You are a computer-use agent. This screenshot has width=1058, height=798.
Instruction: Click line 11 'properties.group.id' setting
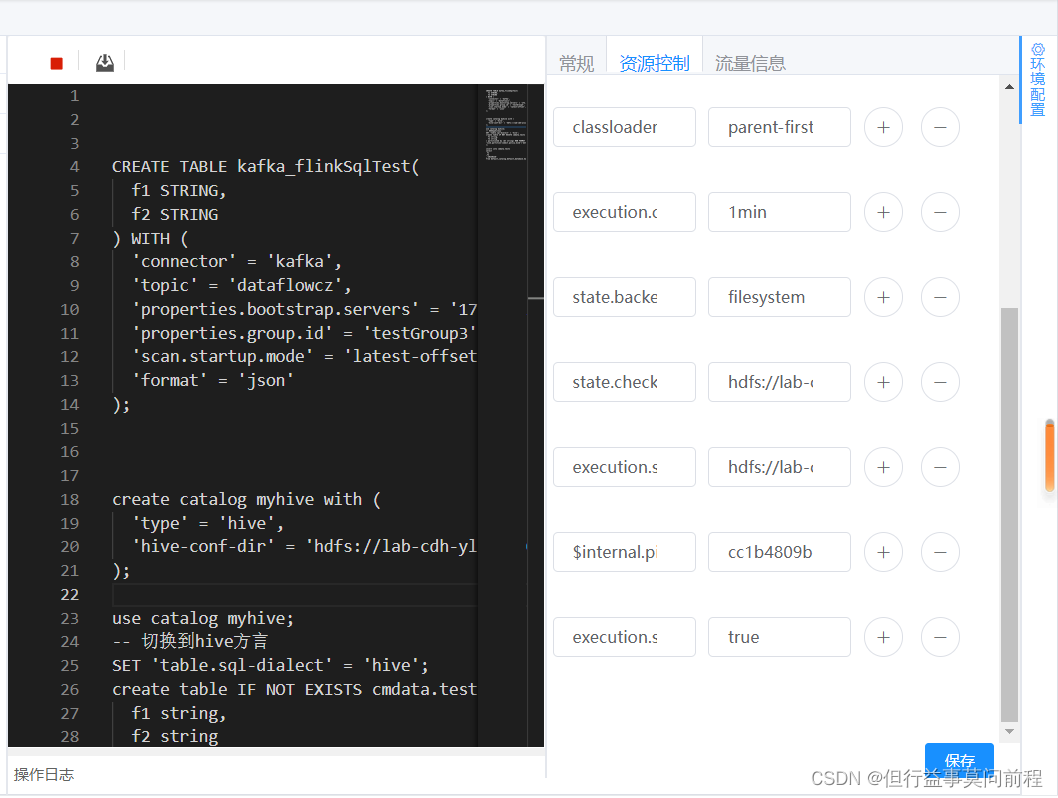coord(304,333)
